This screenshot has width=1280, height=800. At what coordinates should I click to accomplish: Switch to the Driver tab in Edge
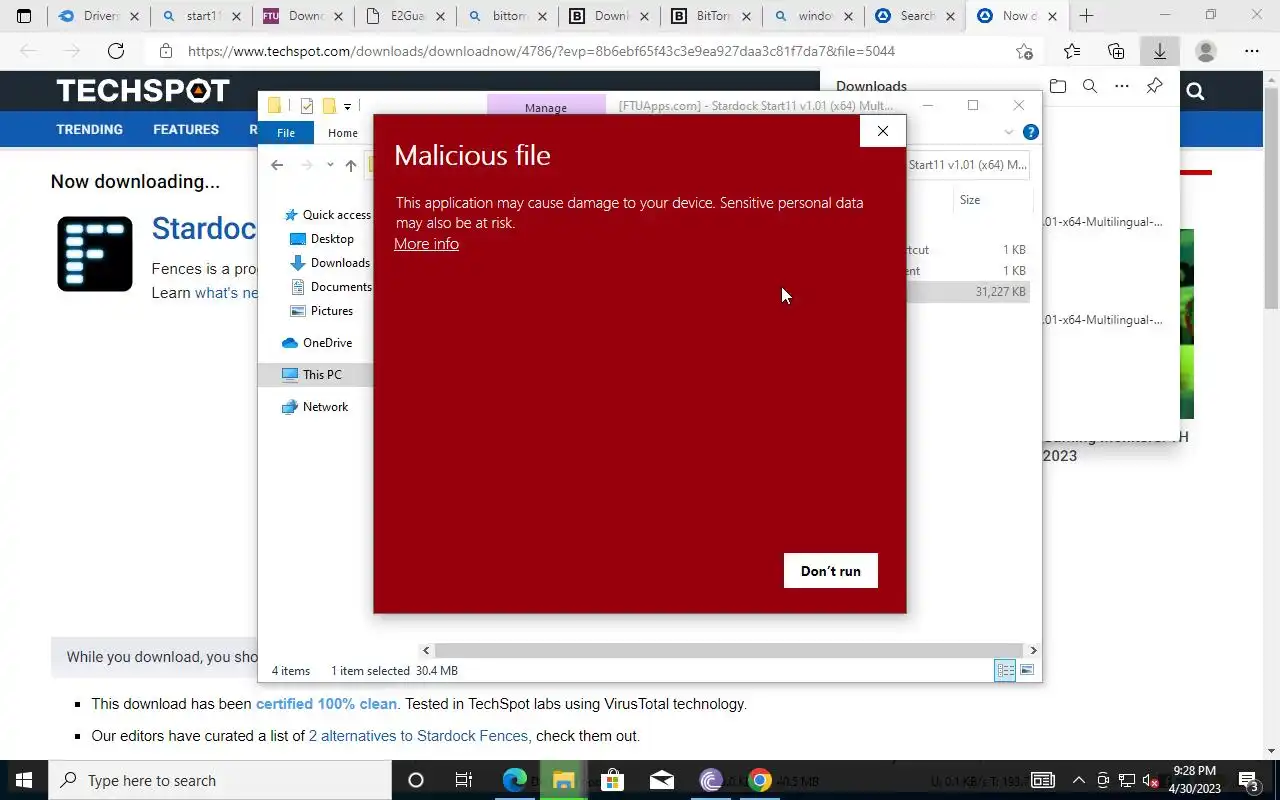[98, 16]
